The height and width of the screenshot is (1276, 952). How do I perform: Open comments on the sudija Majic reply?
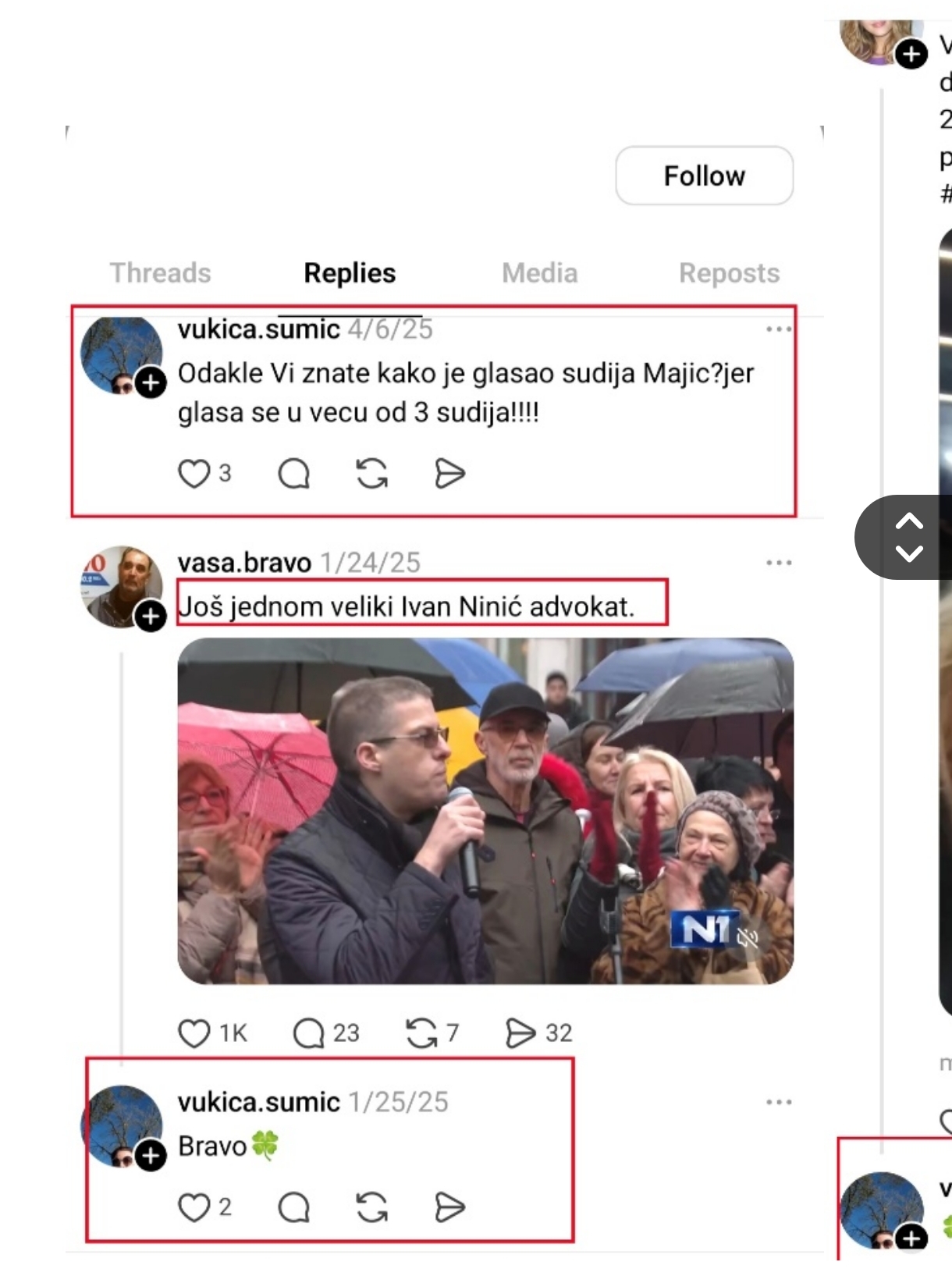point(294,473)
